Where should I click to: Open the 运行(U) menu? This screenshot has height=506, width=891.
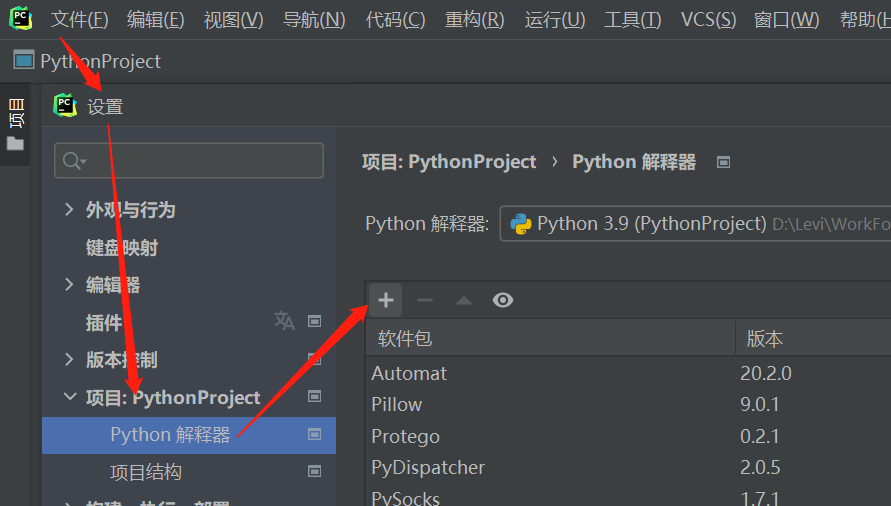click(555, 20)
